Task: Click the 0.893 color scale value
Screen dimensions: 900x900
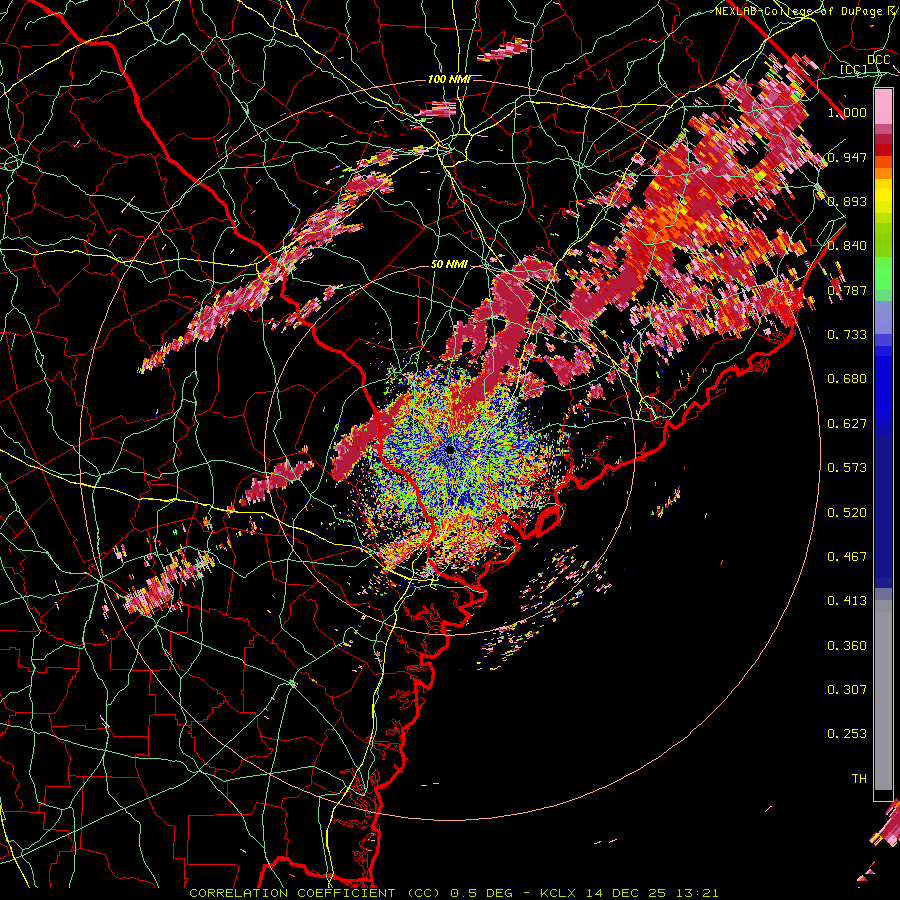Action: (x=847, y=201)
